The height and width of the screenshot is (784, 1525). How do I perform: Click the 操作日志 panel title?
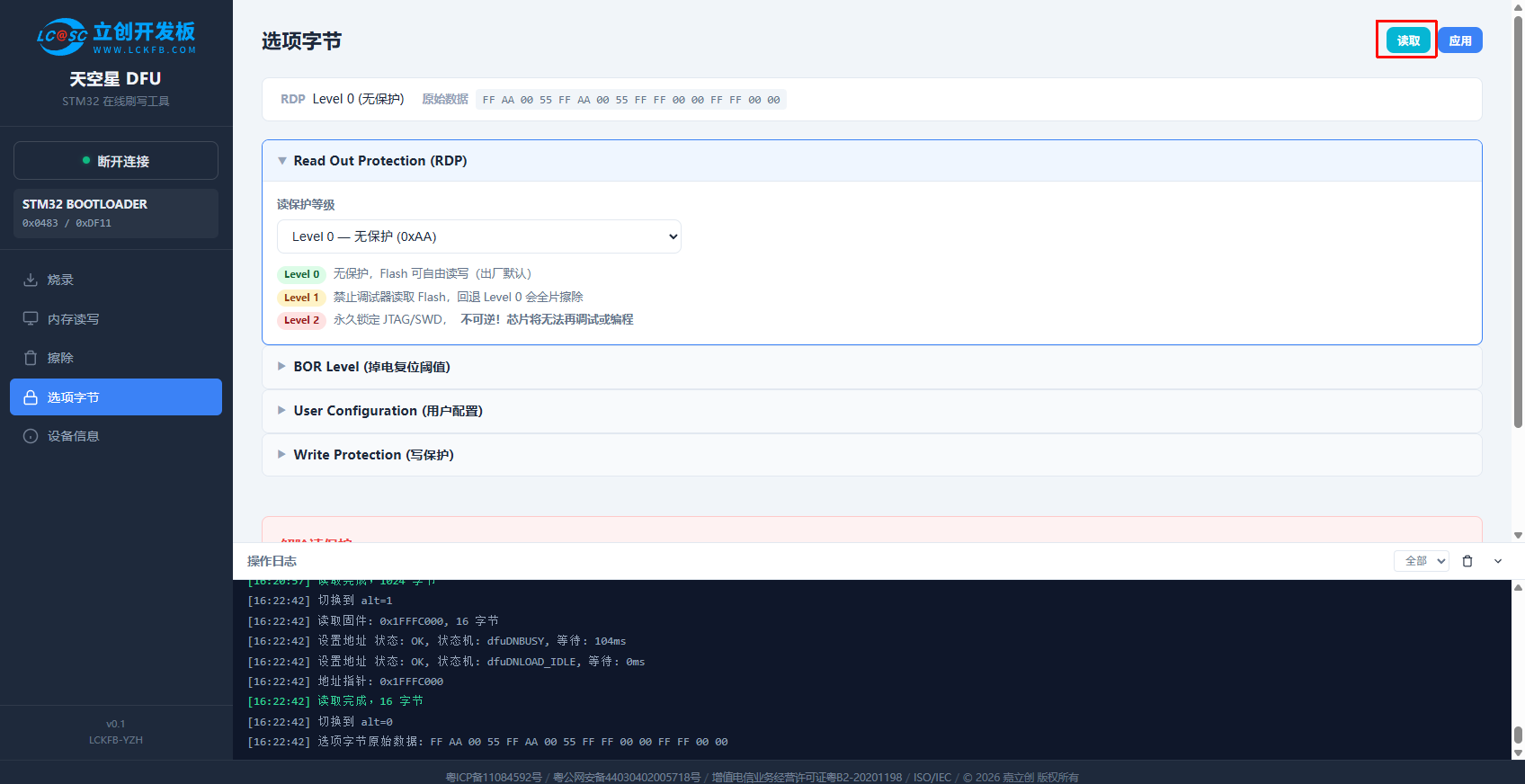[x=272, y=561]
